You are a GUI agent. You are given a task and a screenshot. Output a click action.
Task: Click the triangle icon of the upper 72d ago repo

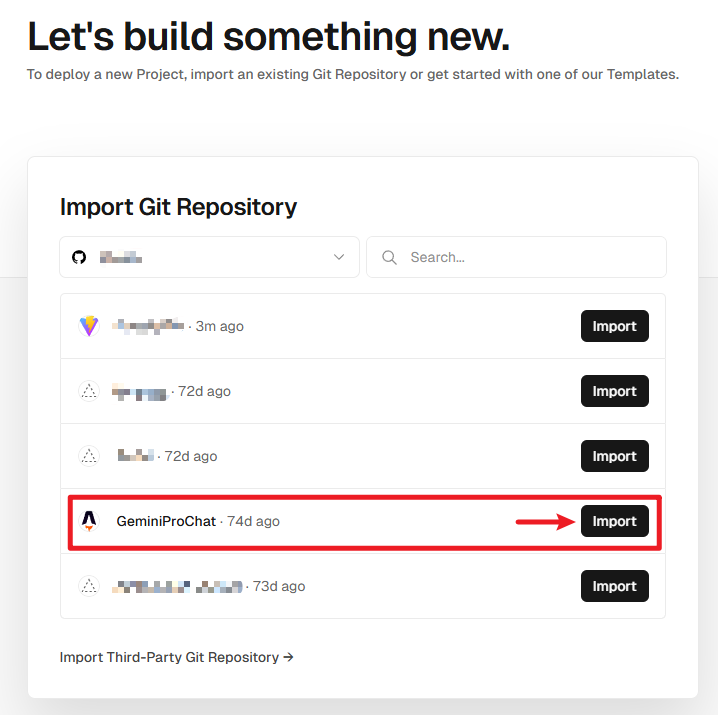[x=89, y=391]
